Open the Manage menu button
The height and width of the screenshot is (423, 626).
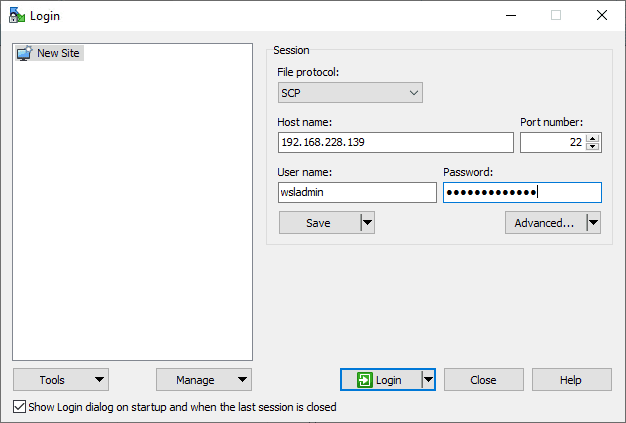point(204,380)
